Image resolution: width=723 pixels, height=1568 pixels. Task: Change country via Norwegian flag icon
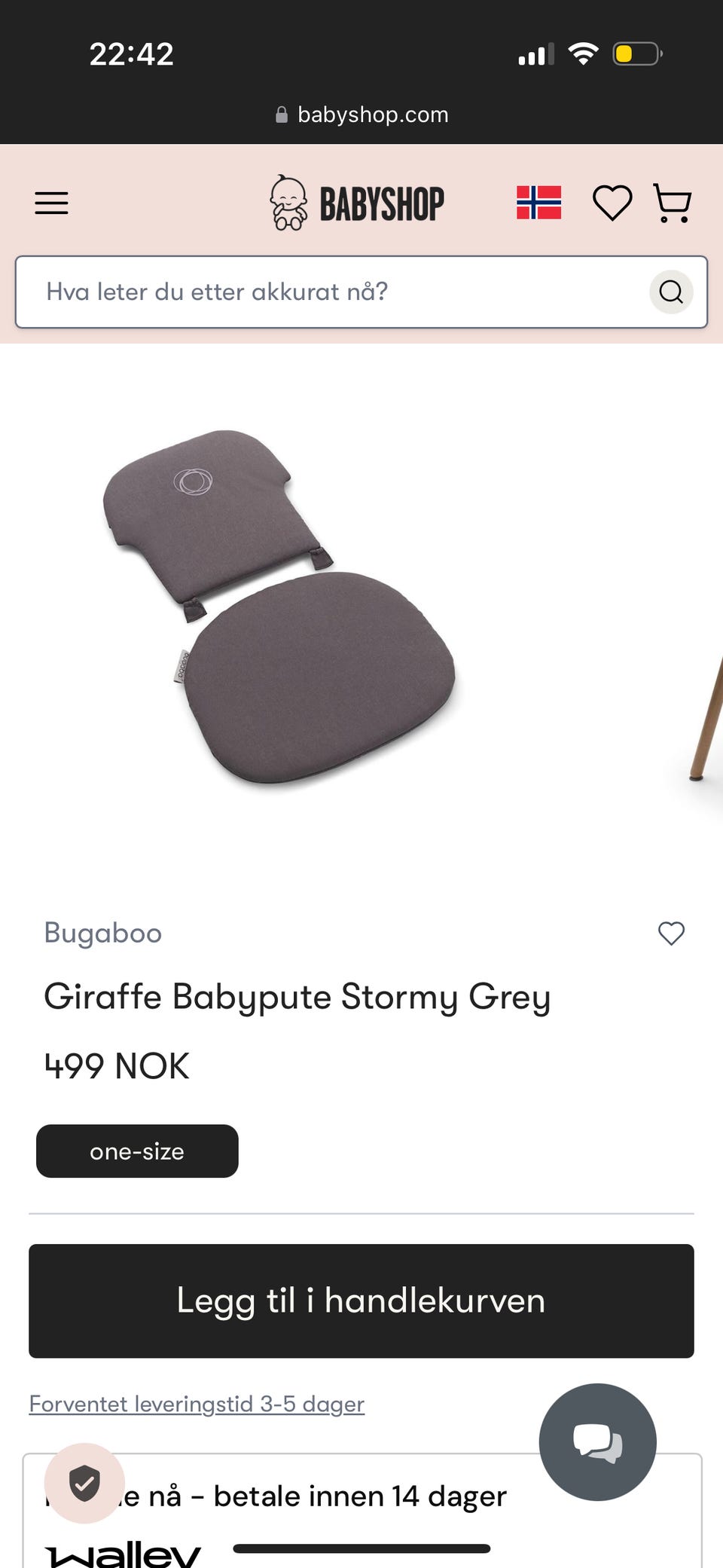point(538,203)
